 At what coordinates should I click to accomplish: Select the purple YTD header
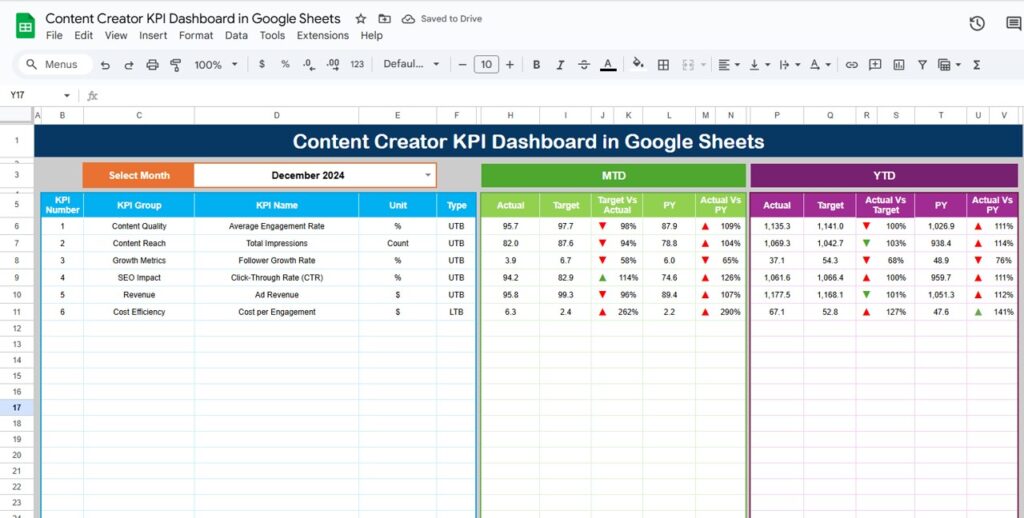click(x=884, y=176)
